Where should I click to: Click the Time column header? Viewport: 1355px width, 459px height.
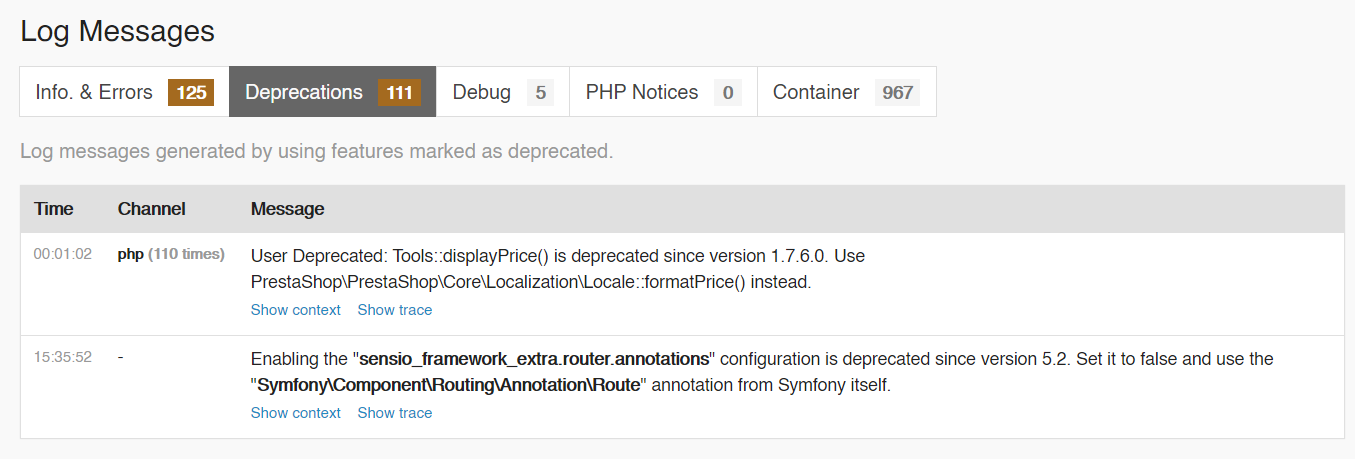click(54, 209)
